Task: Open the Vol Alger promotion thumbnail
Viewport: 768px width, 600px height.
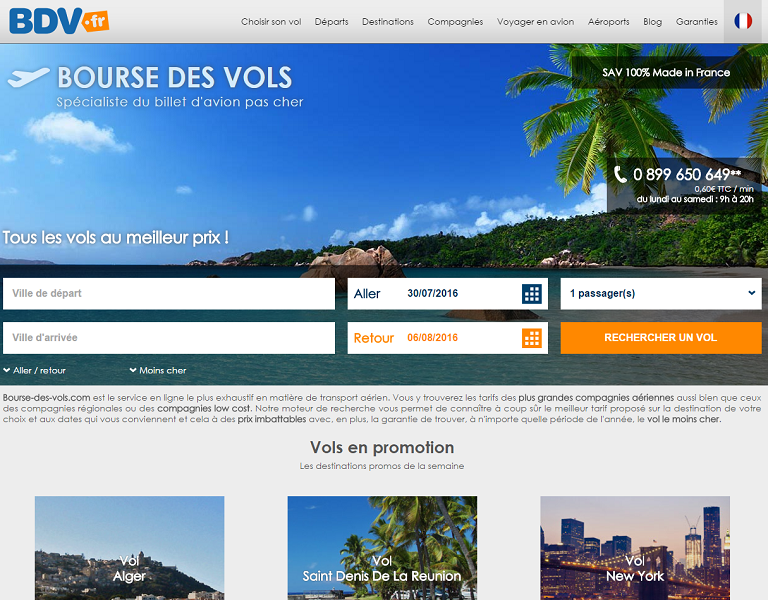Action: coord(129,548)
